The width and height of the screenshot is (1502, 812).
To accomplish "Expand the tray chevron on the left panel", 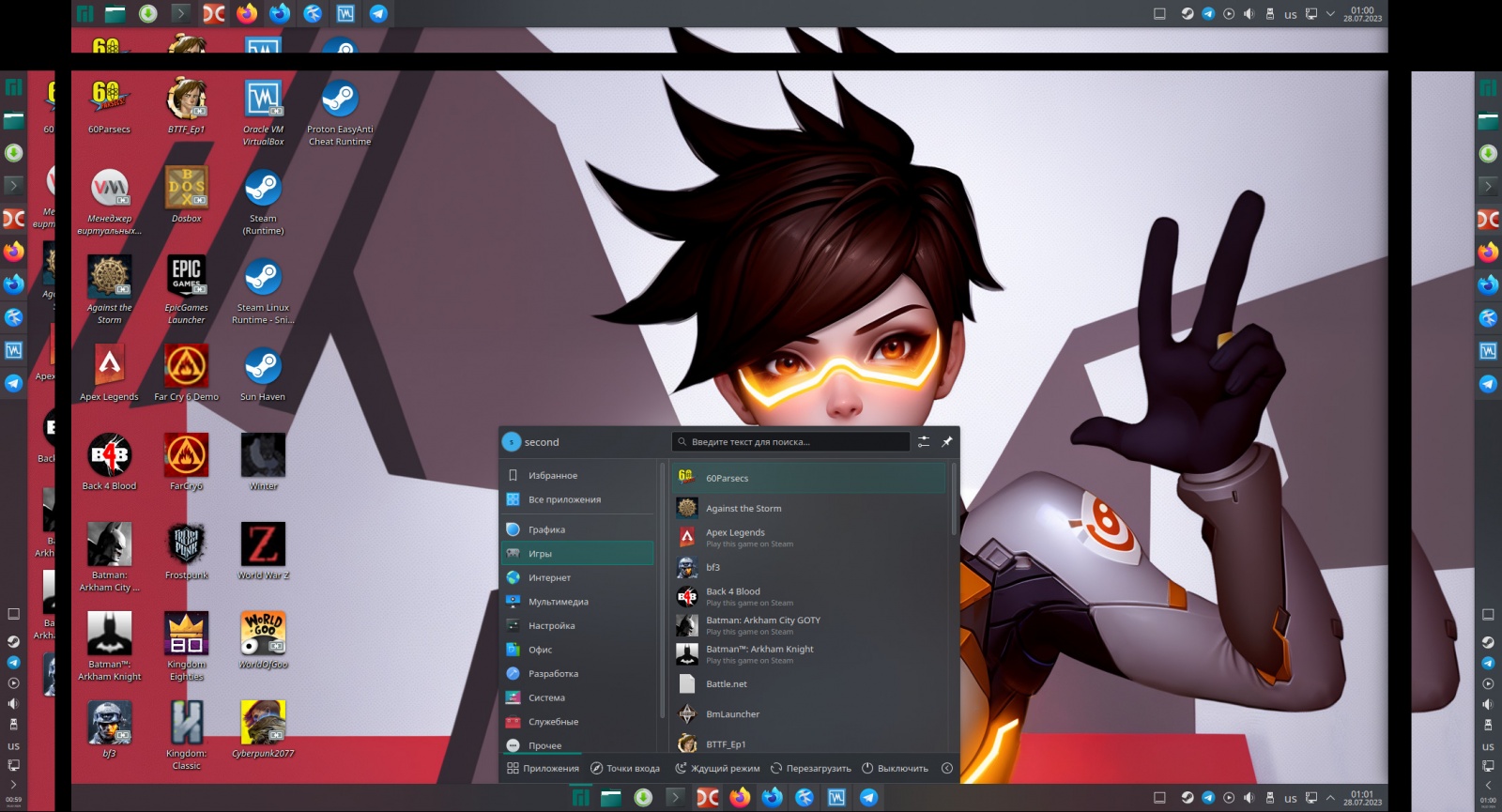I will pos(13,784).
